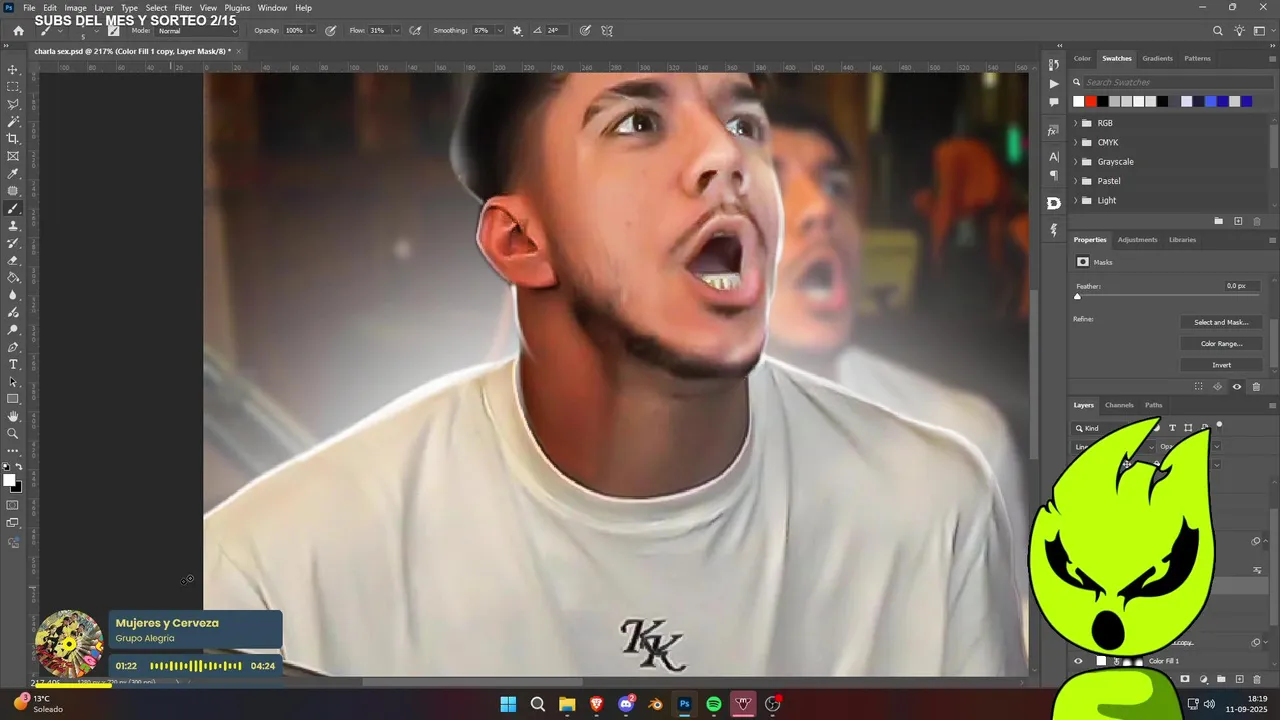This screenshot has width=1280, height=720.
Task: Toggle pressure for opacity button
Action: [330, 31]
